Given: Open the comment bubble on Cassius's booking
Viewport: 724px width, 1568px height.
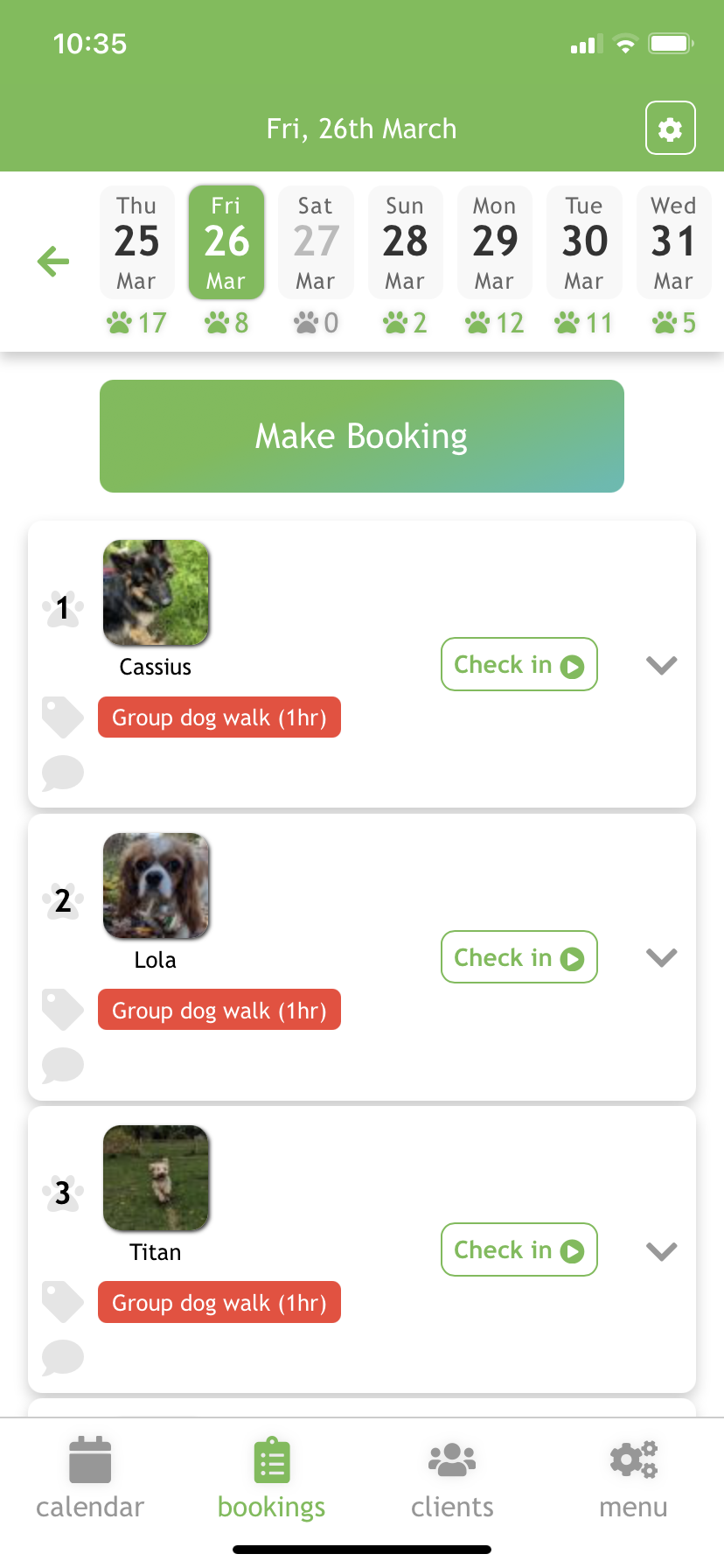Looking at the screenshot, I should coord(62,773).
